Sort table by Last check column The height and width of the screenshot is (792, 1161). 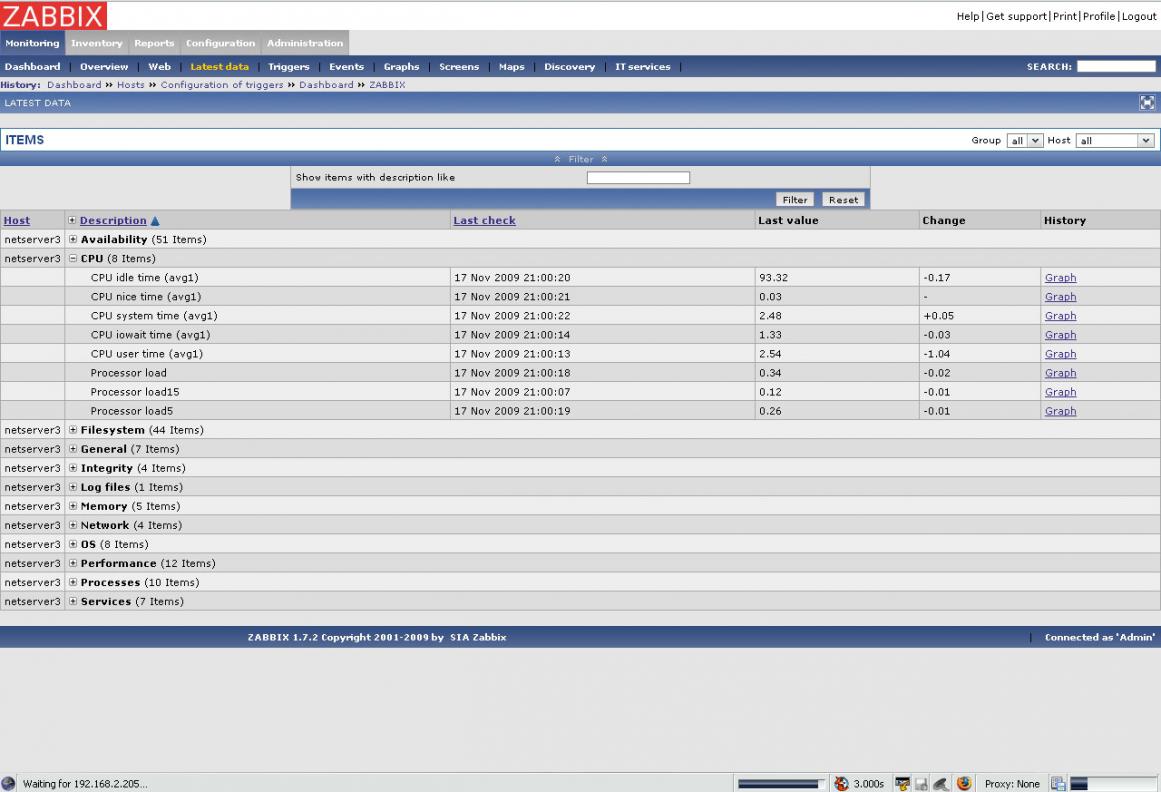click(x=484, y=221)
